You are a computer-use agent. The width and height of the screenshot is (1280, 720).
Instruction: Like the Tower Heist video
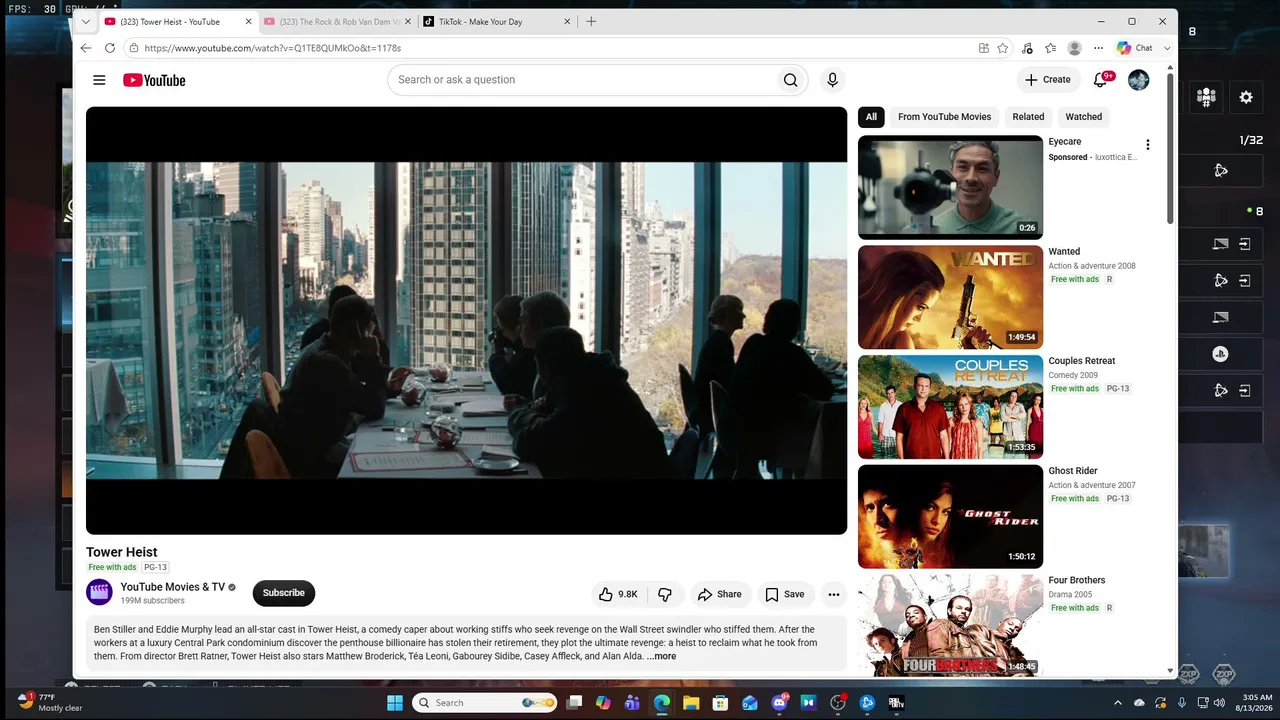click(618, 594)
